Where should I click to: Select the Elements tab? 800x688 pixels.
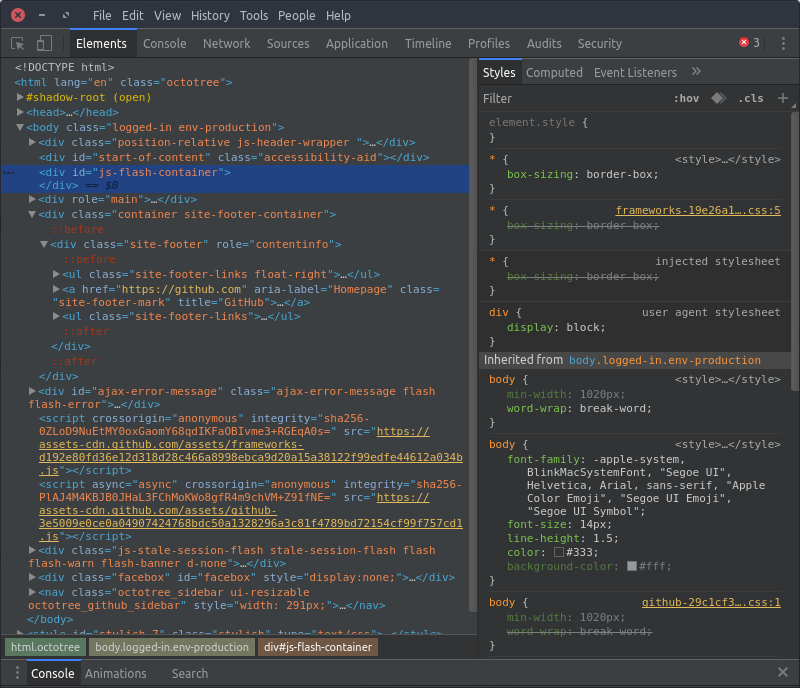(101, 43)
